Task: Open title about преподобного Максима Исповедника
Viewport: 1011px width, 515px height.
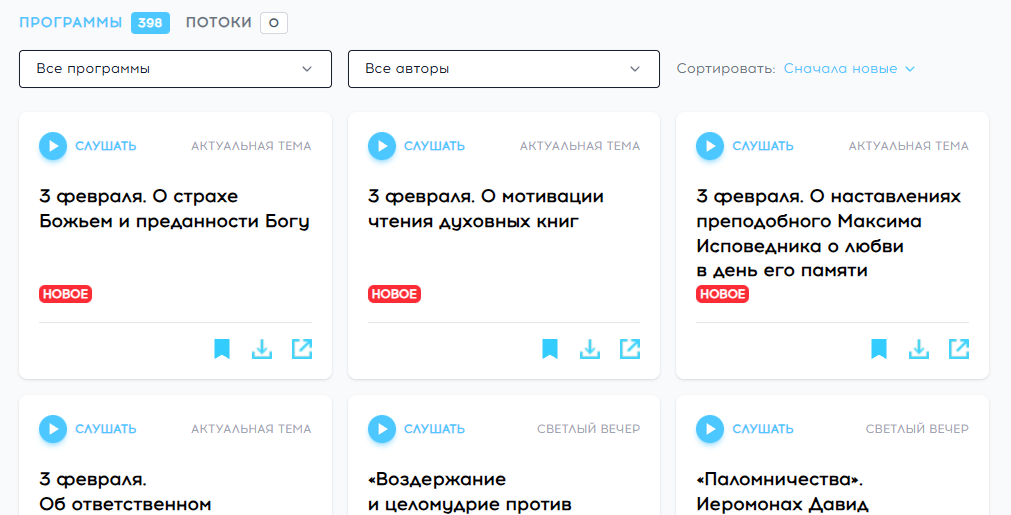Action: click(x=829, y=233)
